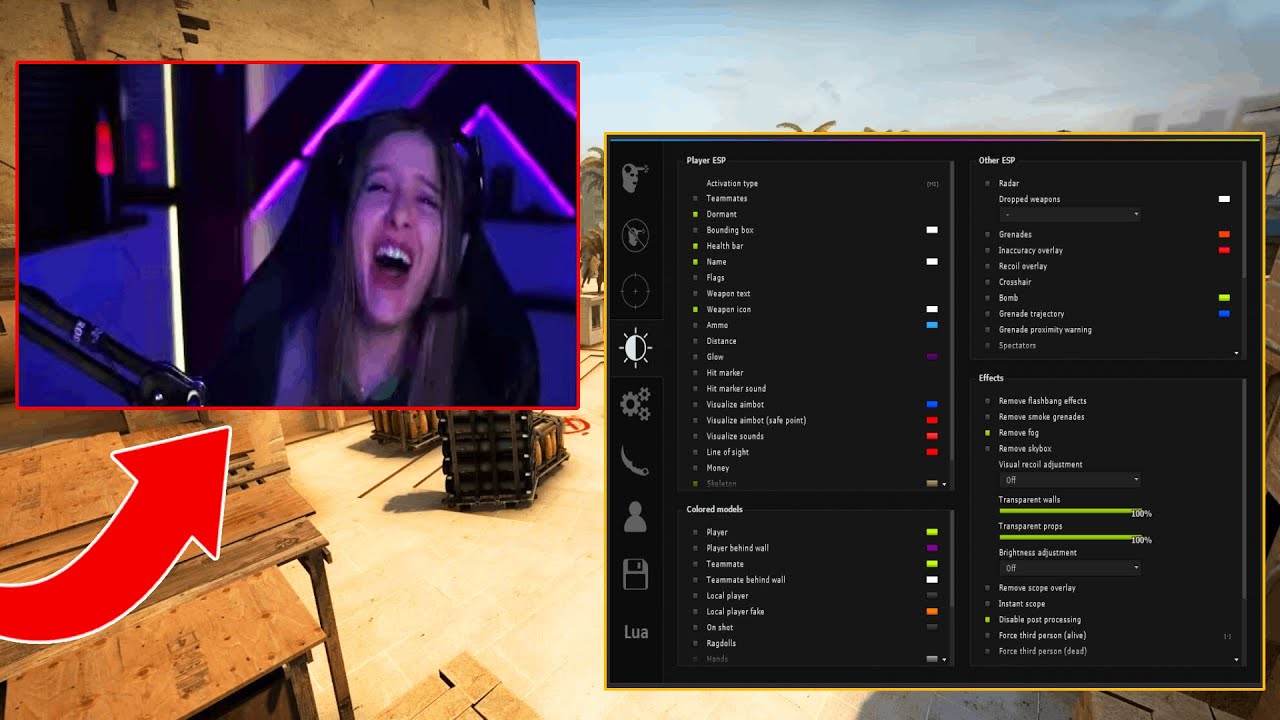The width and height of the screenshot is (1280, 720).
Task: Open the Player green color swatch in Colored models
Action: [x=932, y=532]
